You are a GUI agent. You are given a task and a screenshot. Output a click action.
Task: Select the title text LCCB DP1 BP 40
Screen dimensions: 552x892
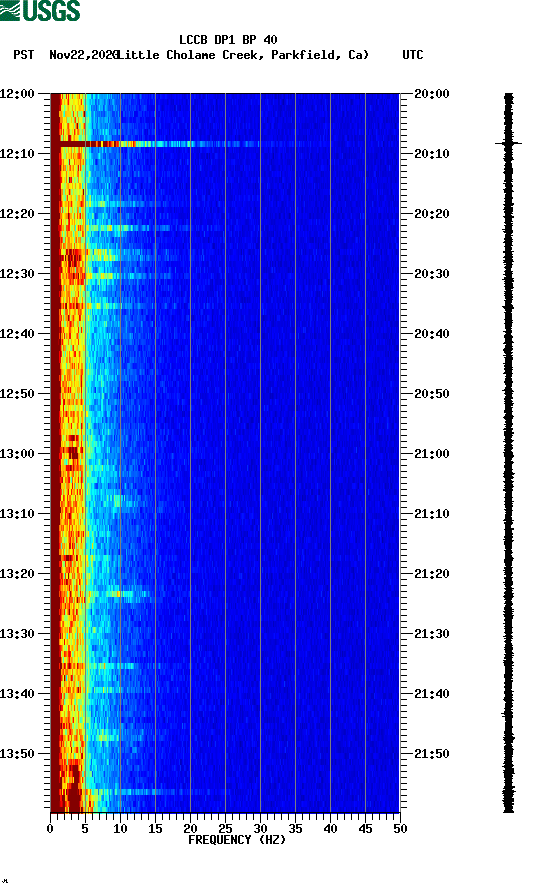click(228, 40)
